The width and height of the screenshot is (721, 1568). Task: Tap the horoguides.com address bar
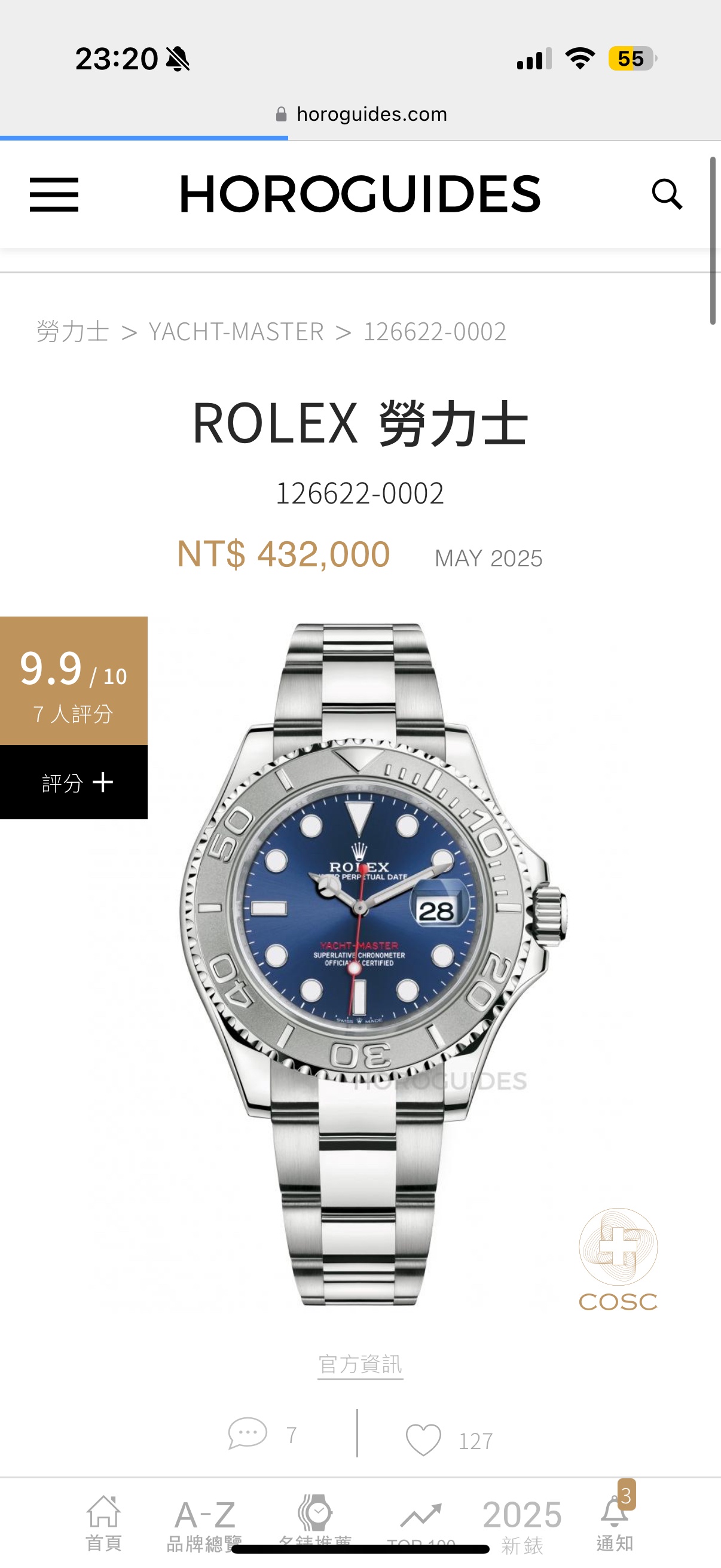pyautogui.click(x=361, y=114)
